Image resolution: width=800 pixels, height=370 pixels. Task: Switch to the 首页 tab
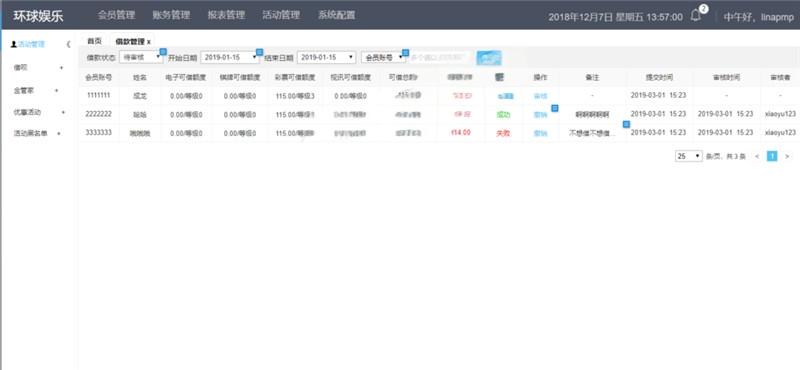coord(94,41)
